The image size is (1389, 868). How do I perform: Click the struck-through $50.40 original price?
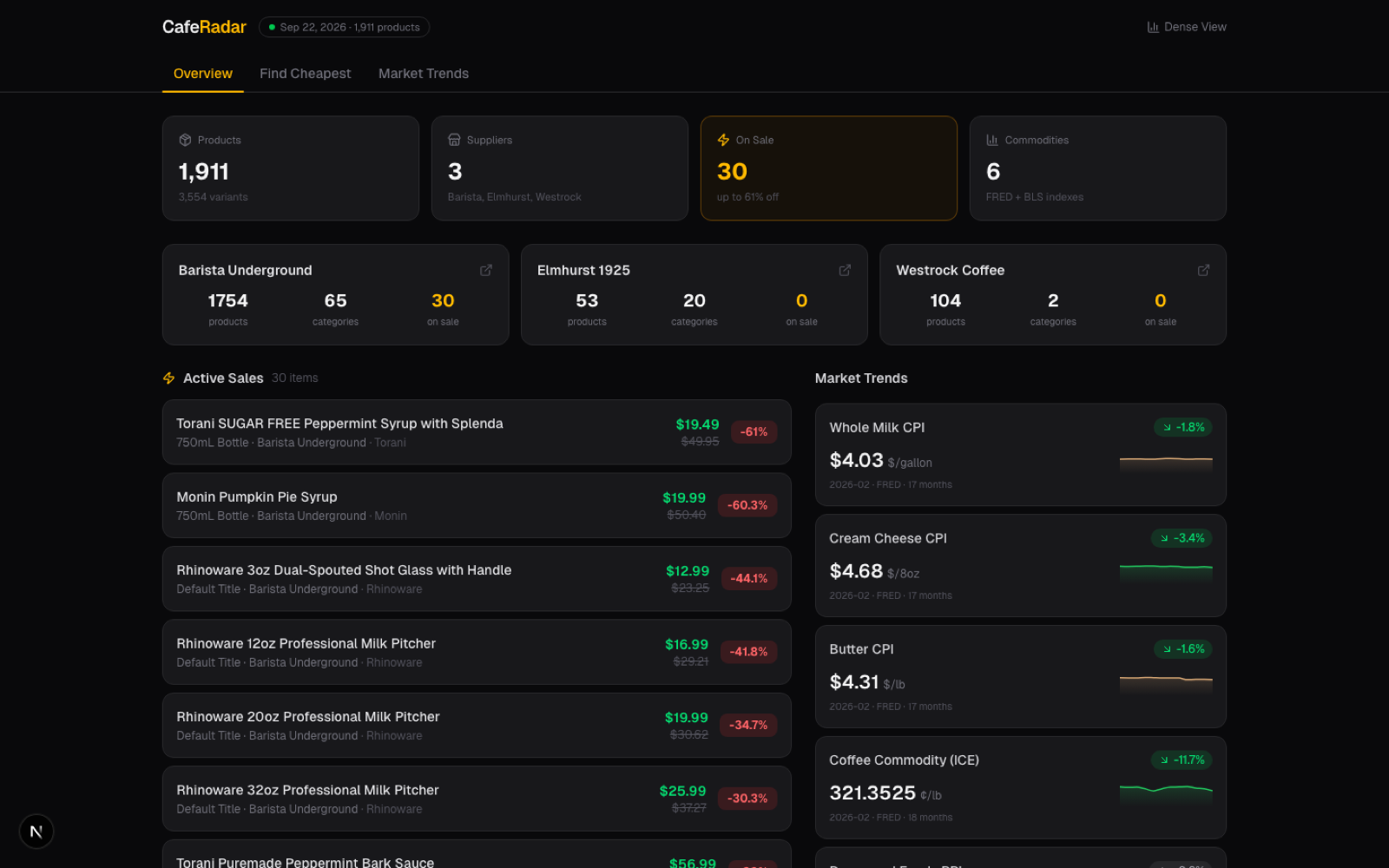(x=687, y=515)
